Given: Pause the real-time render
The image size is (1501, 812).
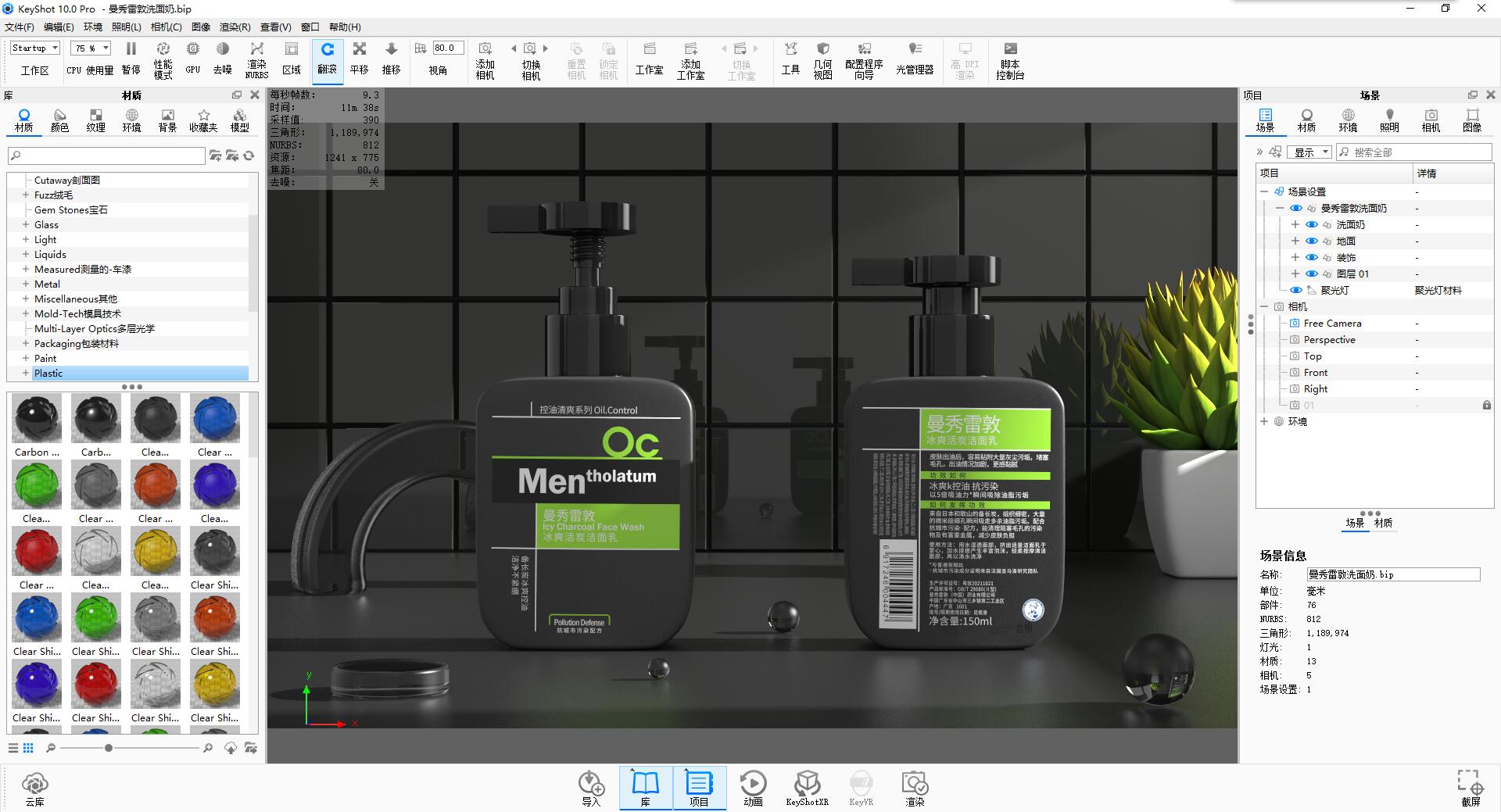Looking at the screenshot, I should (x=131, y=59).
